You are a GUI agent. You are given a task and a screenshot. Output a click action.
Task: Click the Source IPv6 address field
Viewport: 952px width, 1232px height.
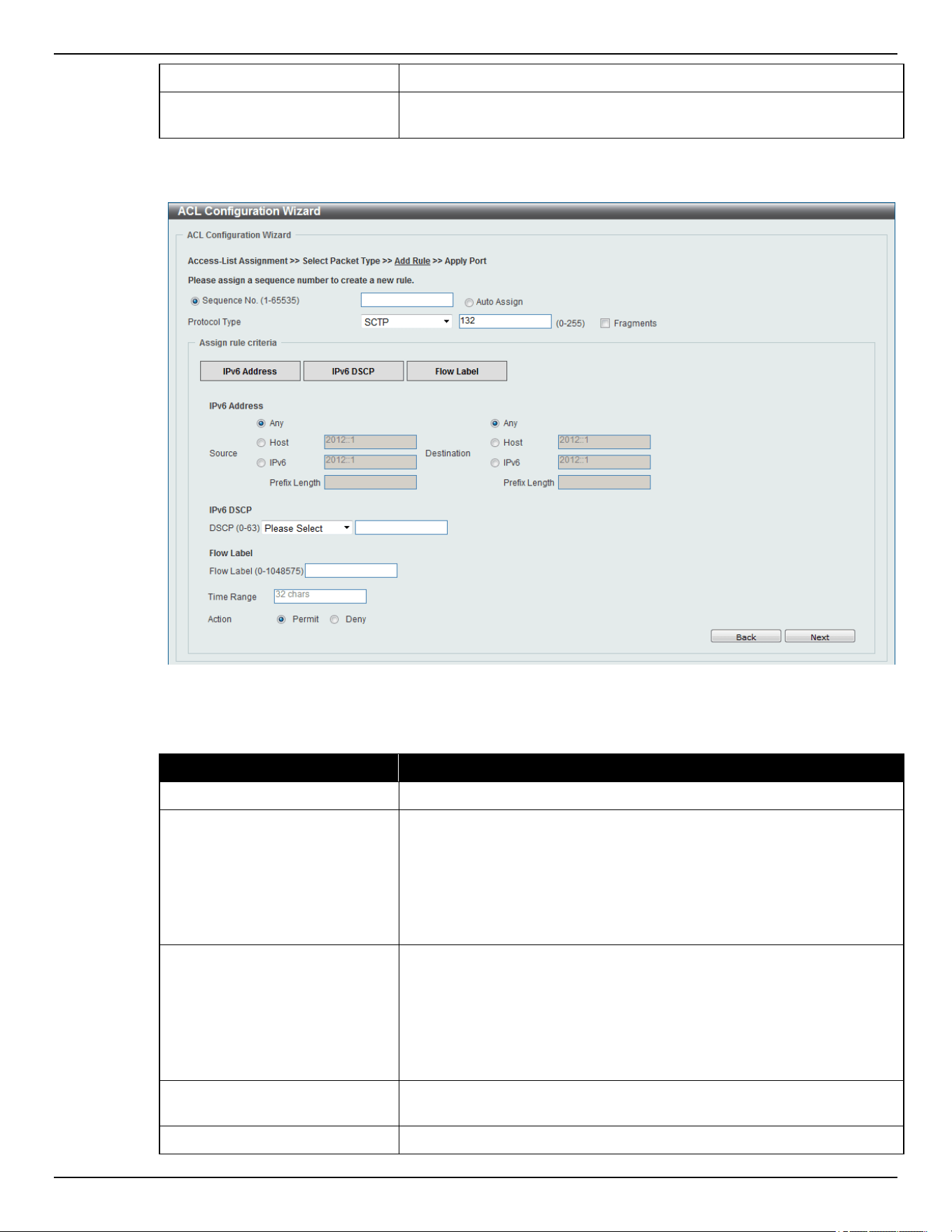371,462
